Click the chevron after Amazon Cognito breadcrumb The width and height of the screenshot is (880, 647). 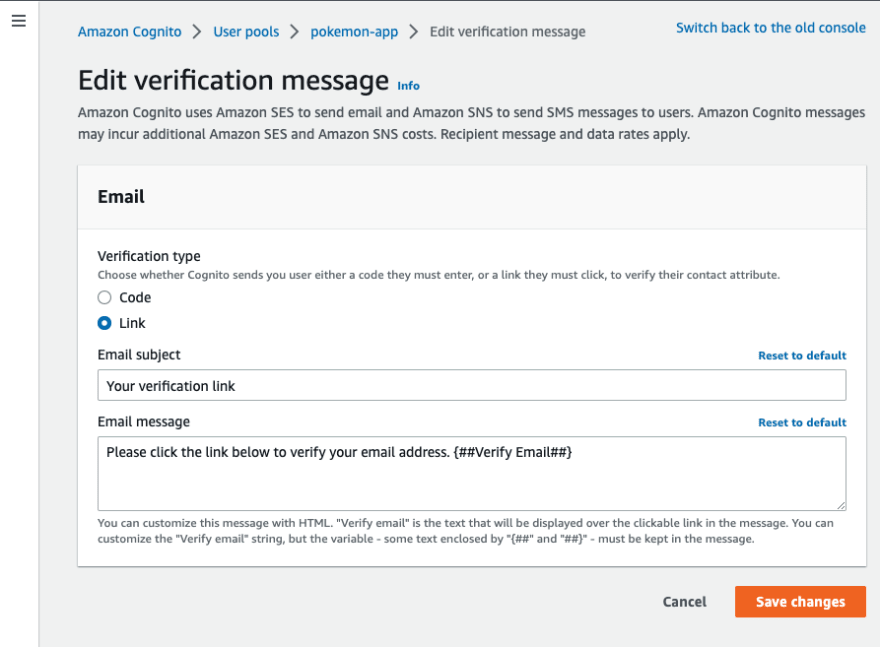click(x=197, y=32)
